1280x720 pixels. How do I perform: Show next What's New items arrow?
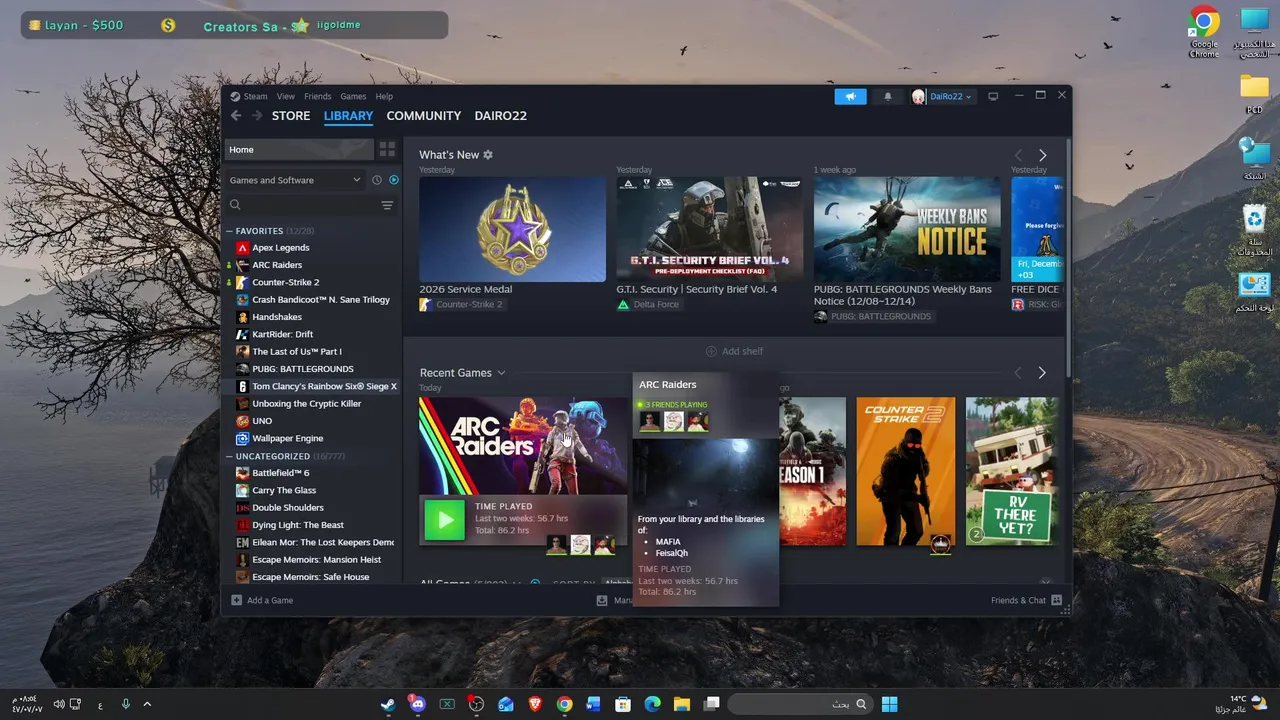coord(1042,155)
